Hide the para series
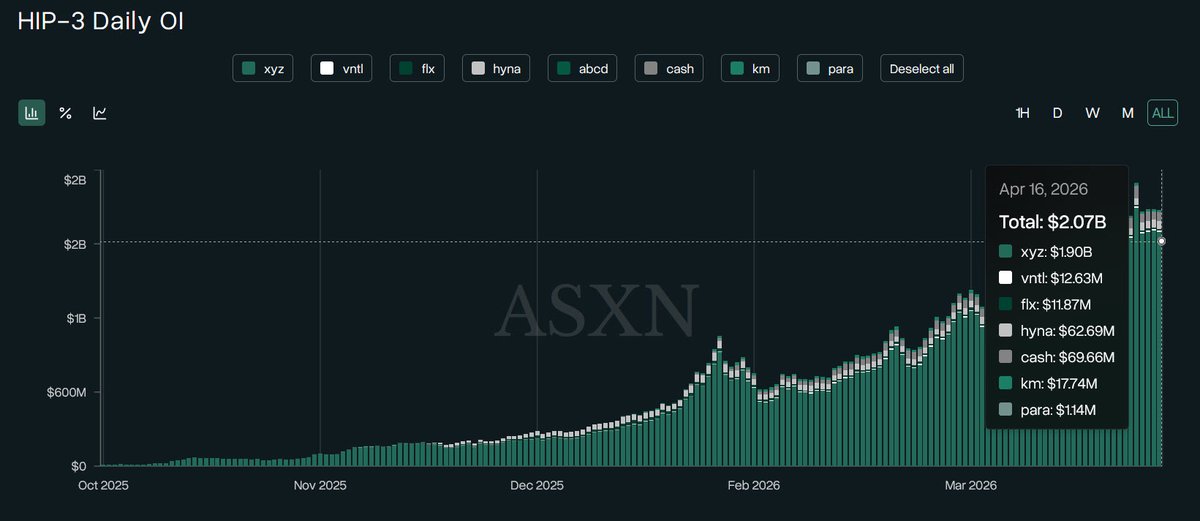1200x521 pixels. click(830, 69)
